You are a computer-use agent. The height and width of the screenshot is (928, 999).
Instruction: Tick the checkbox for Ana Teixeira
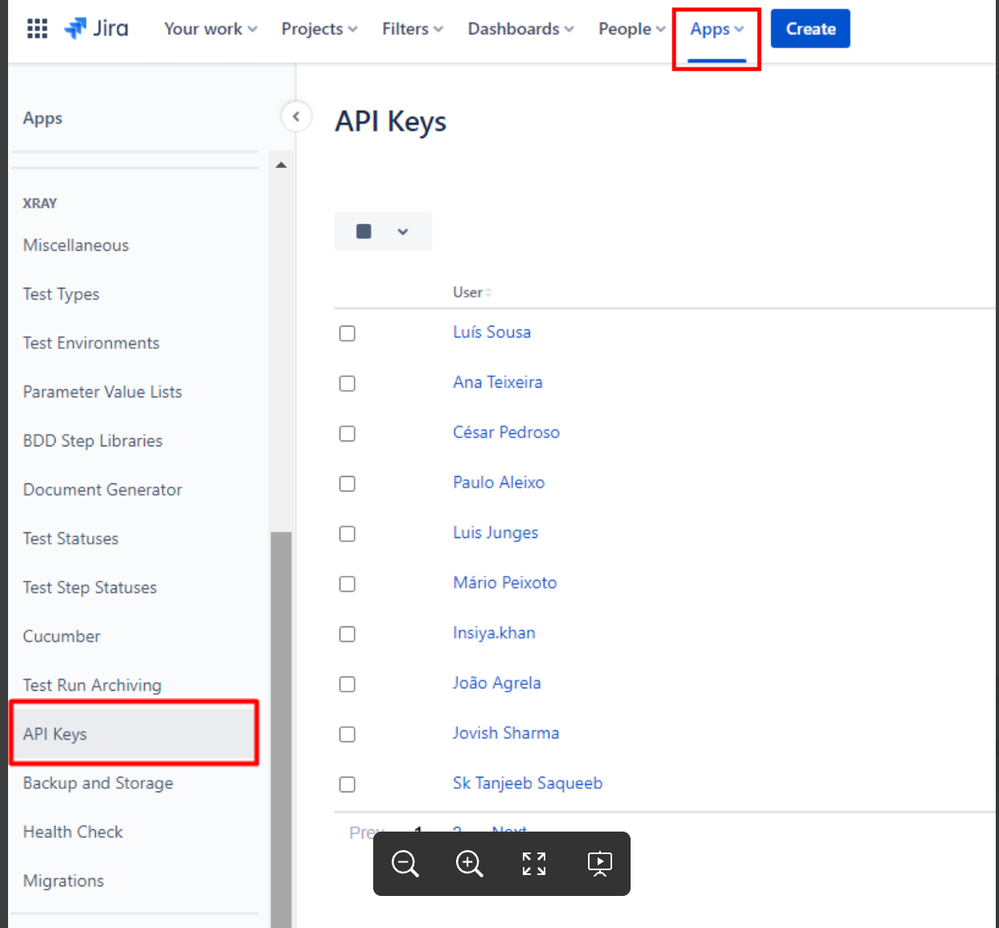pyautogui.click(x=347, y=383)
